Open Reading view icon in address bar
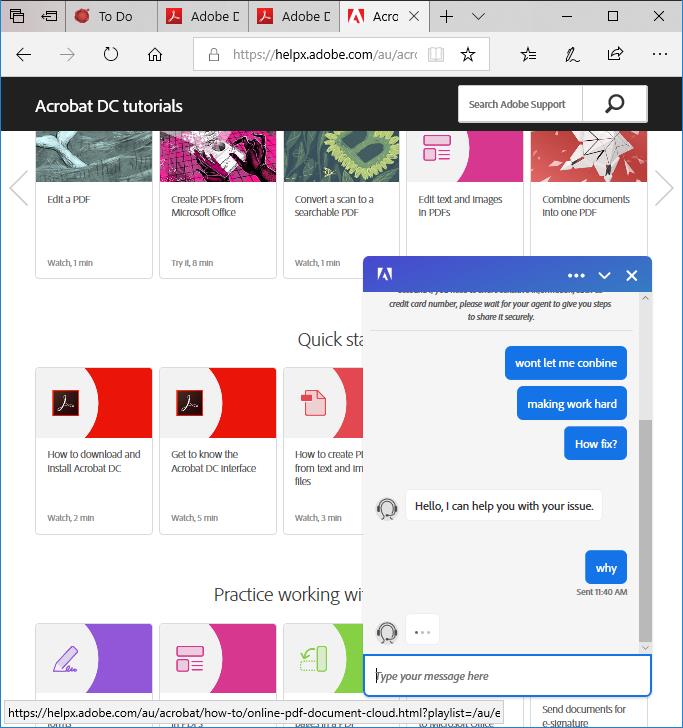The width and height of the screenshot is (683, 728). pyautogui.click(x=436, y=55)
